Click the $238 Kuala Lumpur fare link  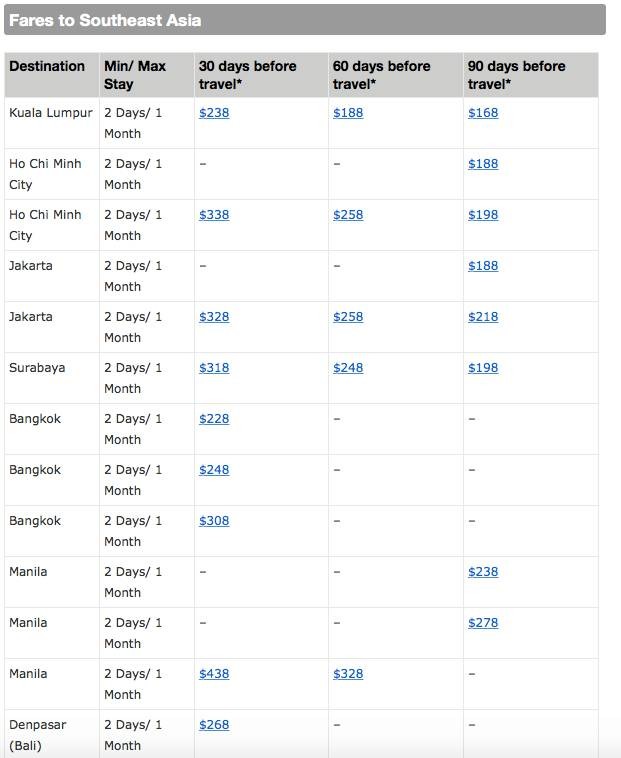click(x=214, y=113)
